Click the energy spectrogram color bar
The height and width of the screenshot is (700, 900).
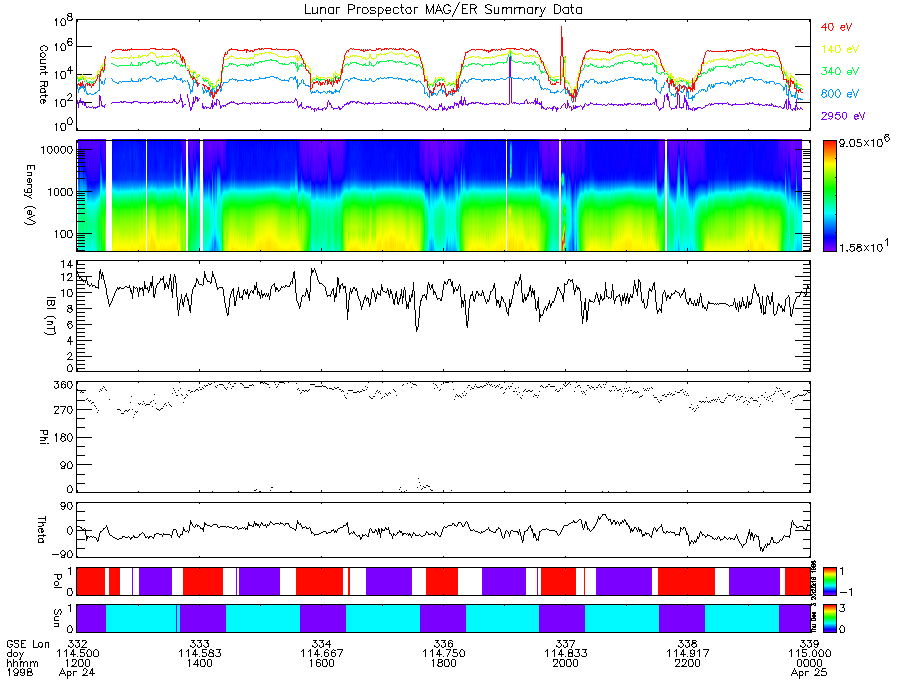(x=829, y=196)
